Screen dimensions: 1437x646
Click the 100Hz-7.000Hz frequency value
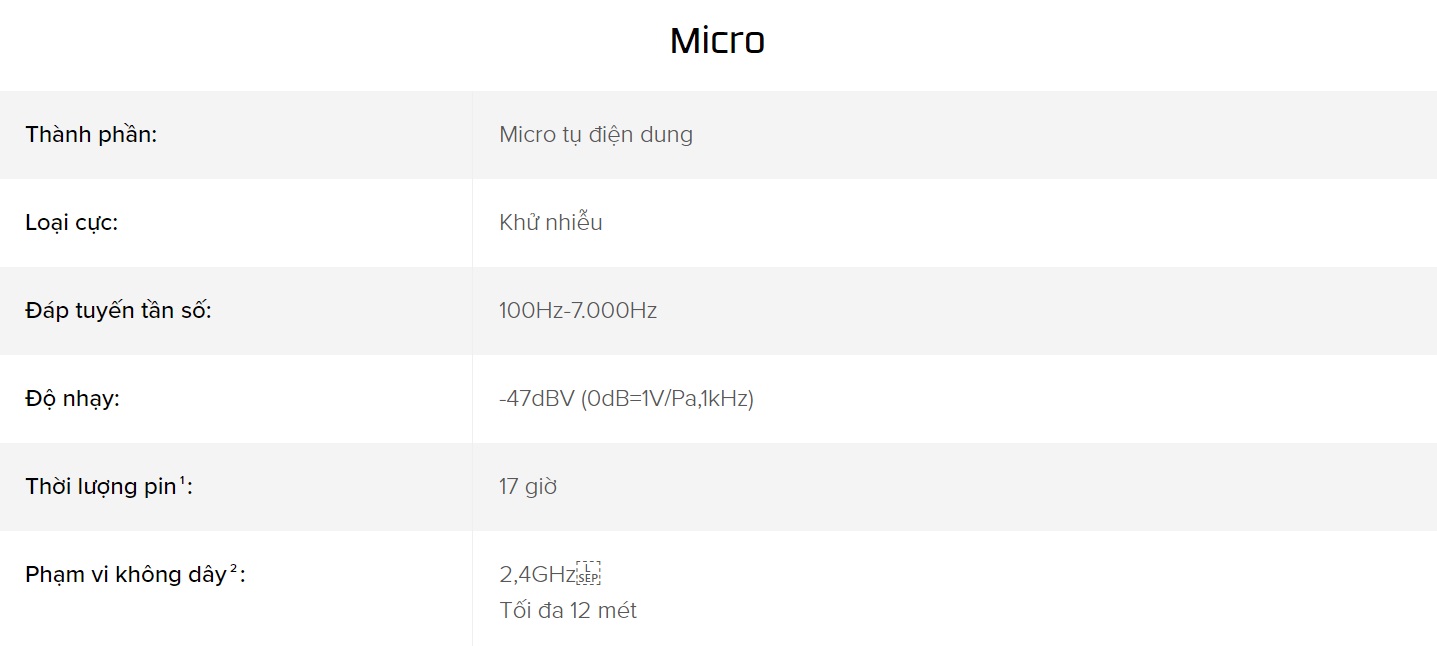(x=578, y=310)
